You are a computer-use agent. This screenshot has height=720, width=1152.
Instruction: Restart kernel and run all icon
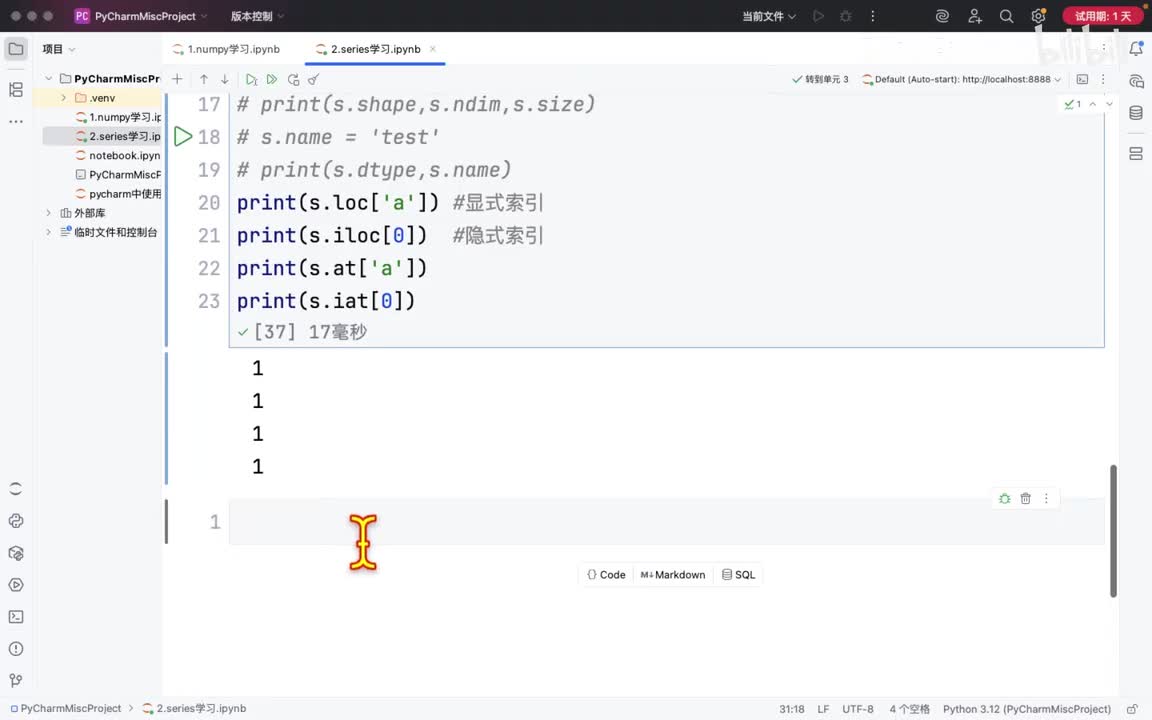[293, 79]
